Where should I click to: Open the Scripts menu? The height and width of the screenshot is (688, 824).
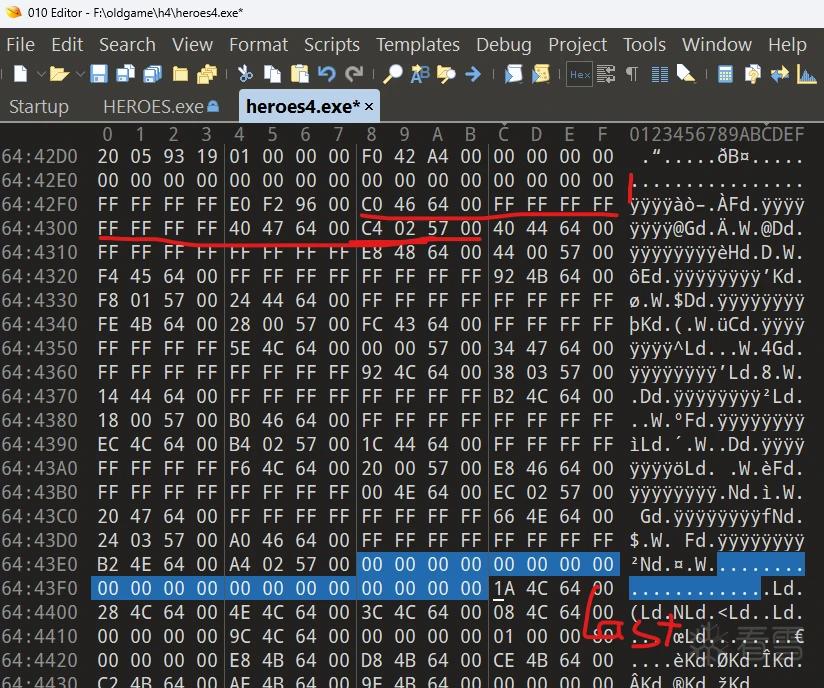332,45
